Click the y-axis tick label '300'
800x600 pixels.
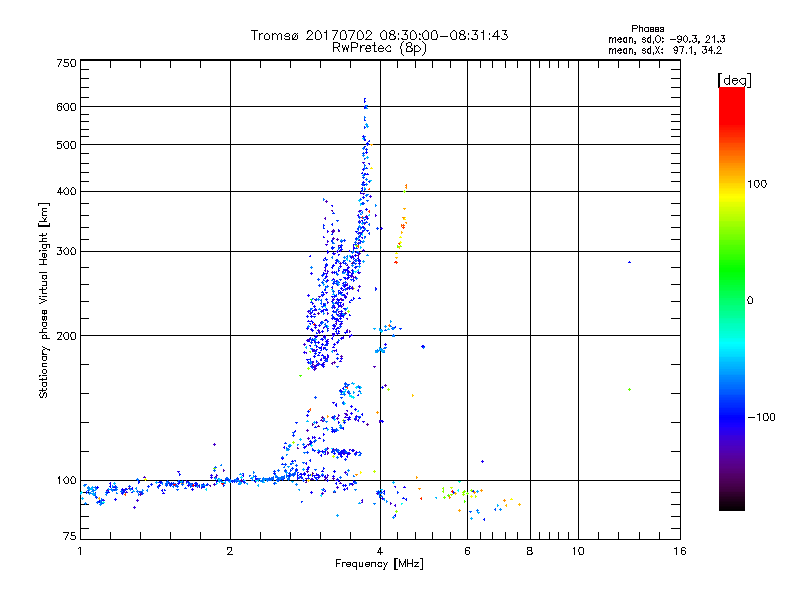click(66, 252)
